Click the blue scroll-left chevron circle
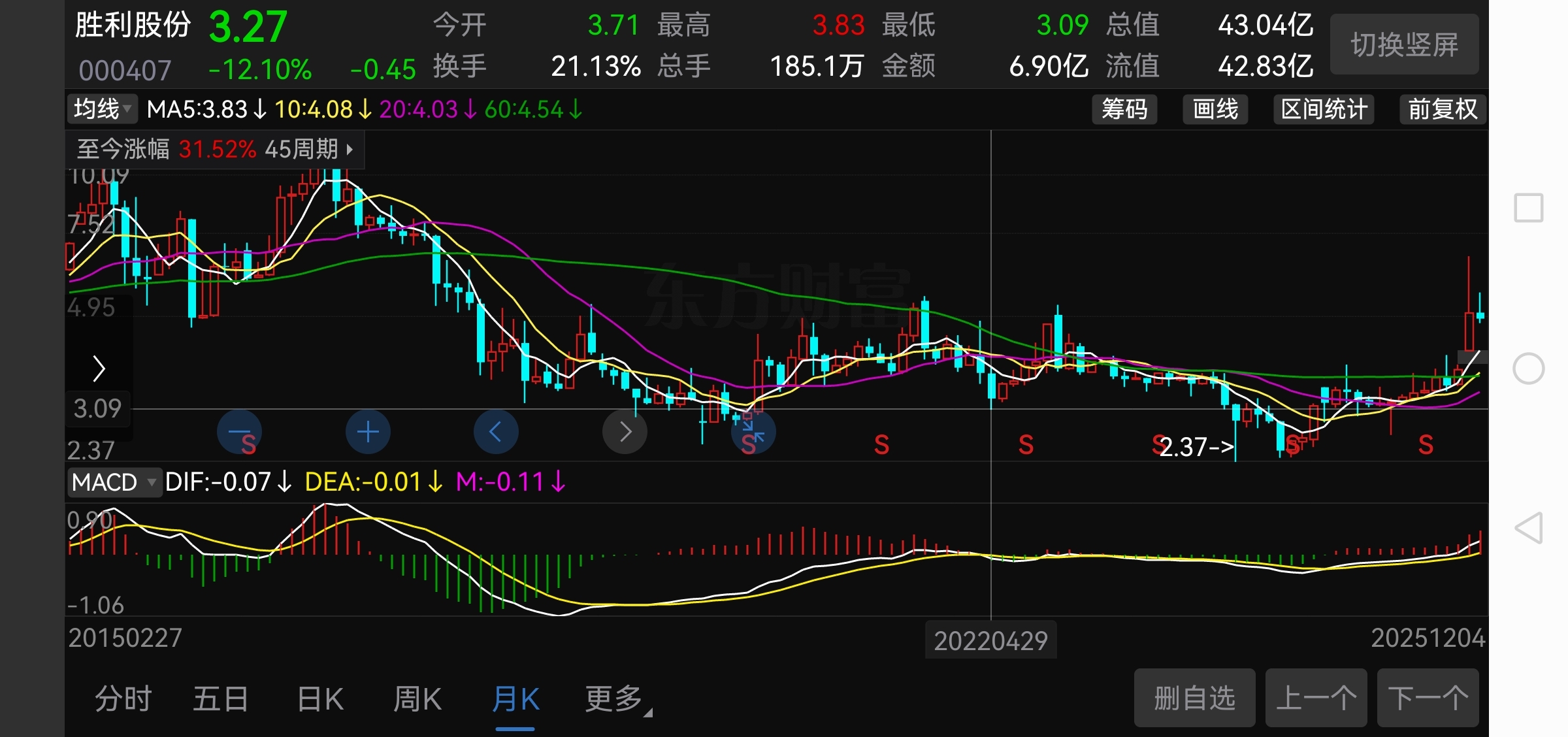Viewport: 1568px width, 737px height. [496, 432]
